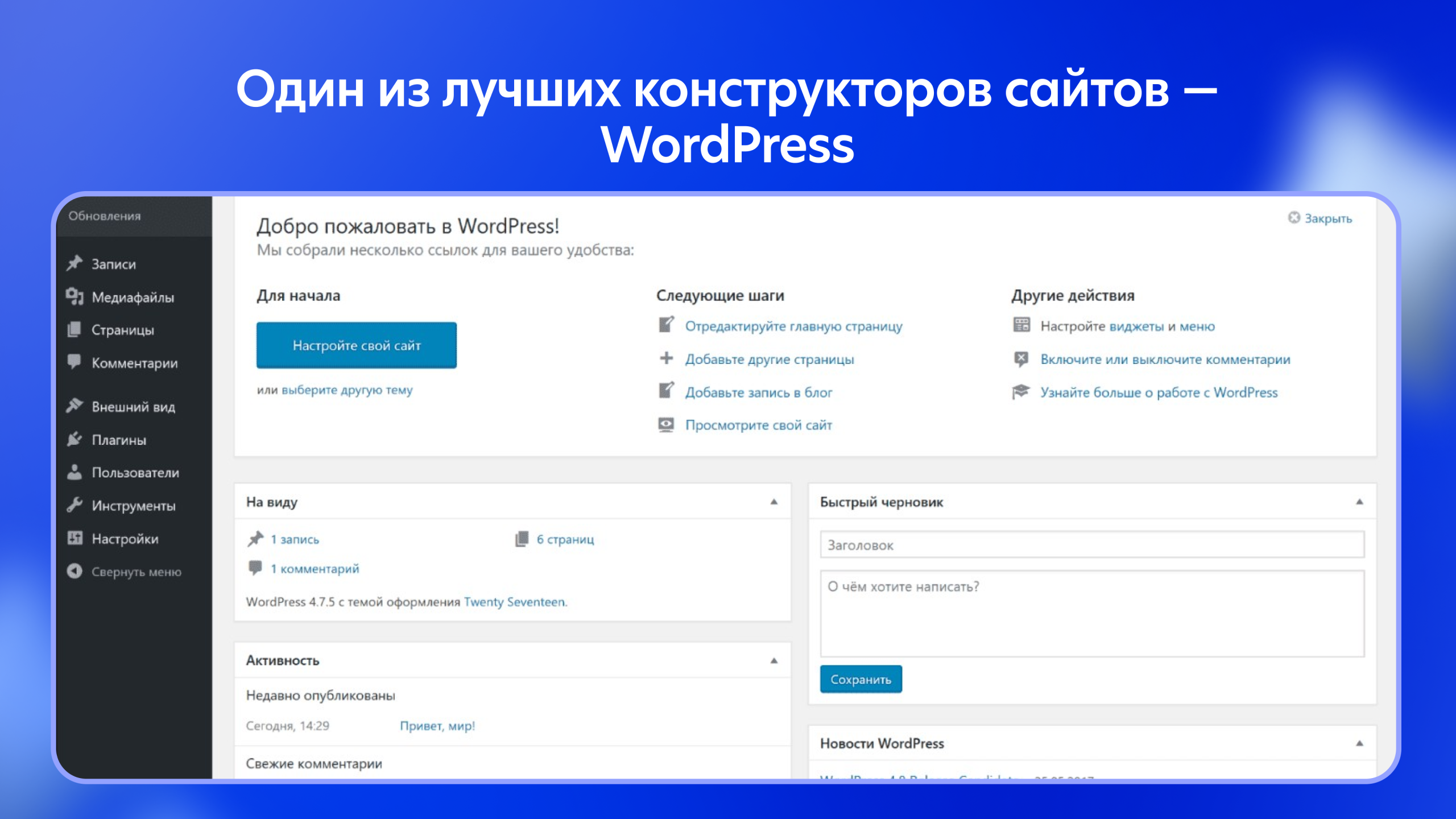Open the Медиафайлы menu
The width and height of the screenshot is (1456, 819).
click(x=134, y=297)
